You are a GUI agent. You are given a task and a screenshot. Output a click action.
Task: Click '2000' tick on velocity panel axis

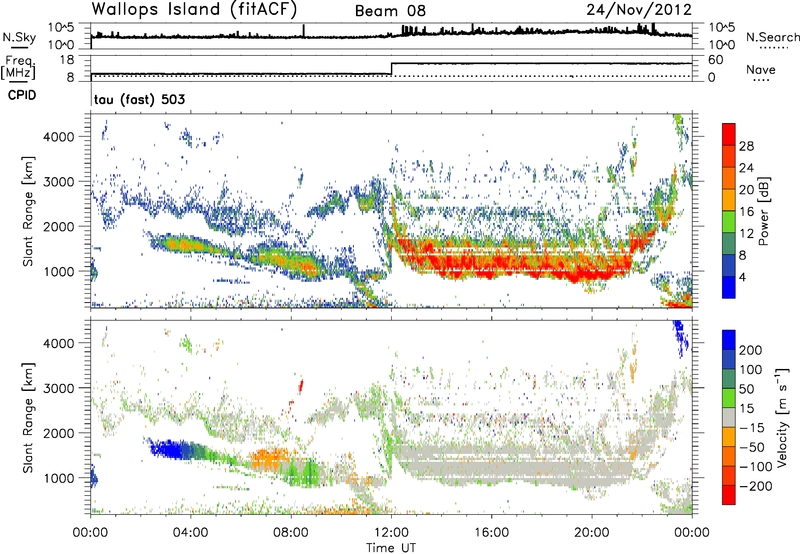(x=58, y=433)
